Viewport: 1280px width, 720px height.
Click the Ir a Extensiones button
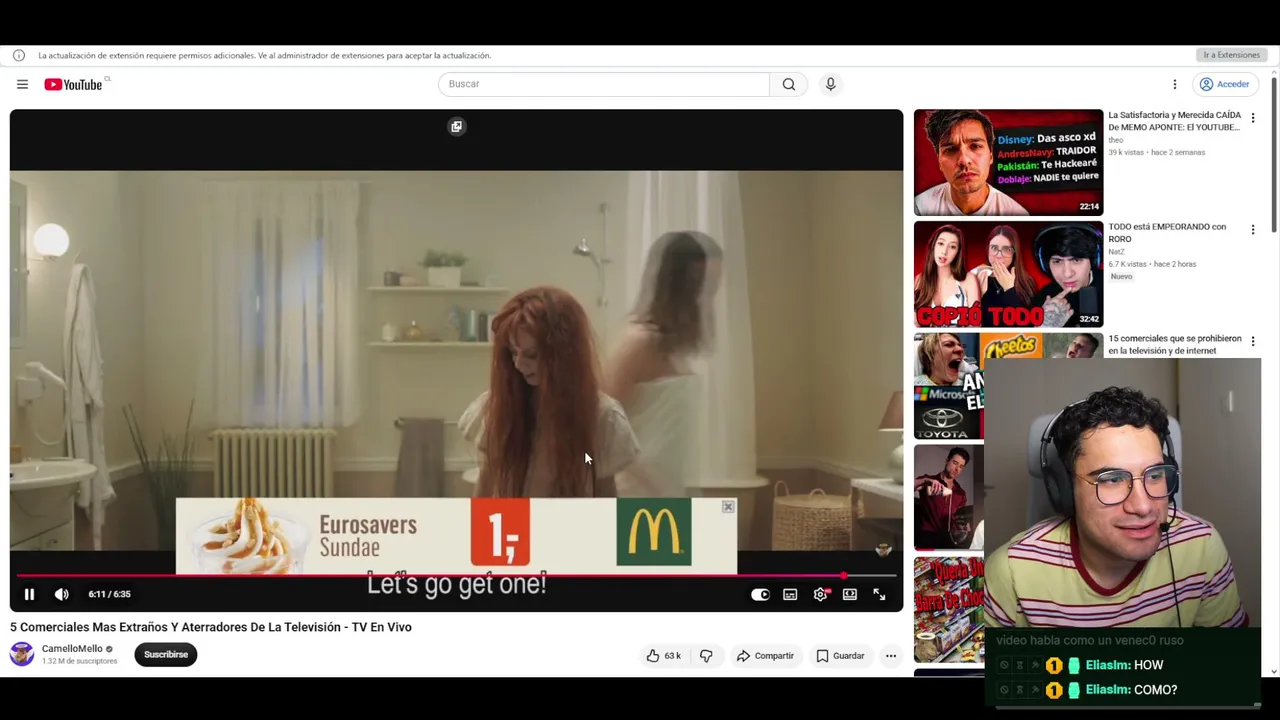point(1231,55)
